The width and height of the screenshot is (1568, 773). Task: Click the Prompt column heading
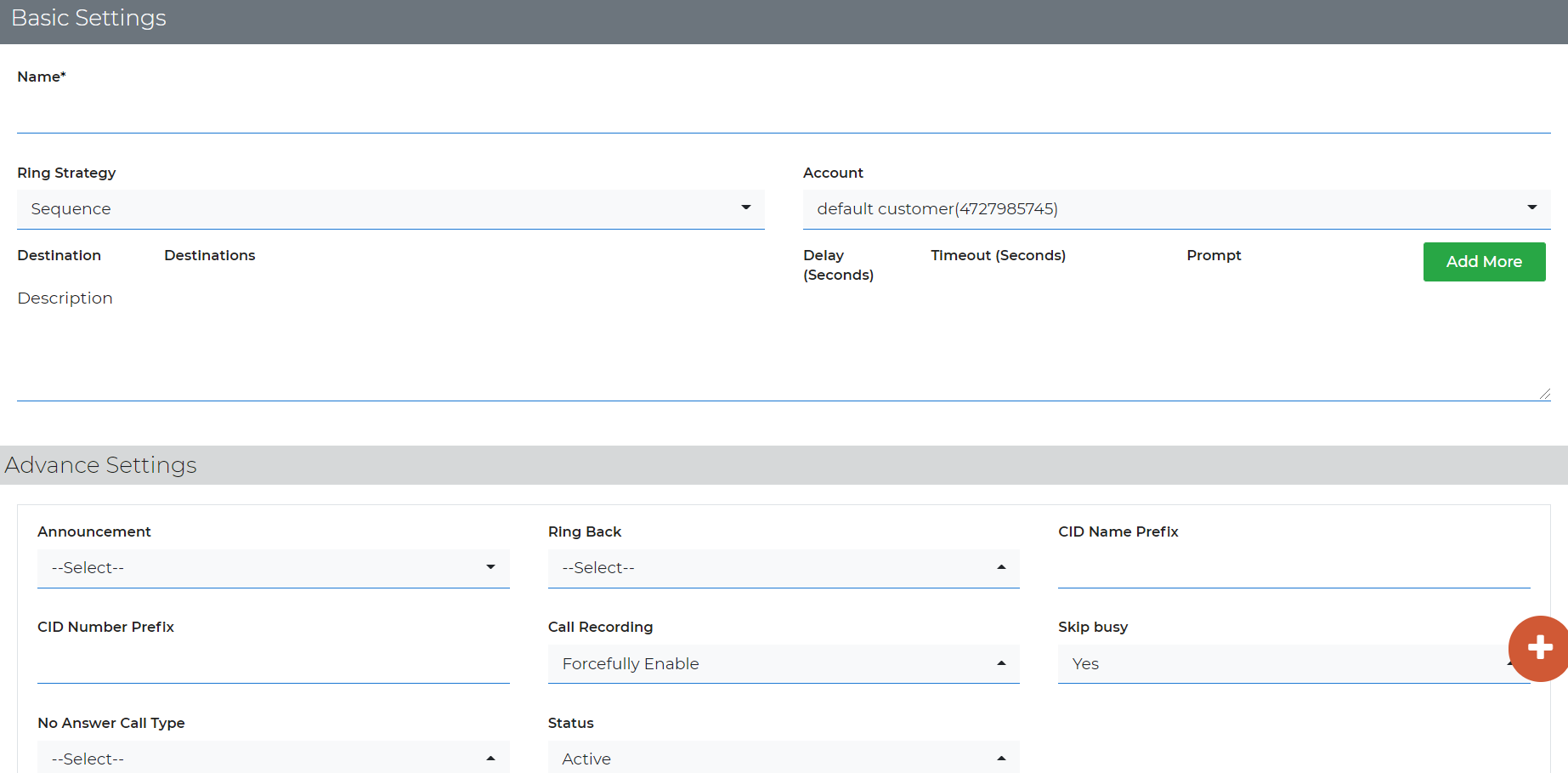1214,255
